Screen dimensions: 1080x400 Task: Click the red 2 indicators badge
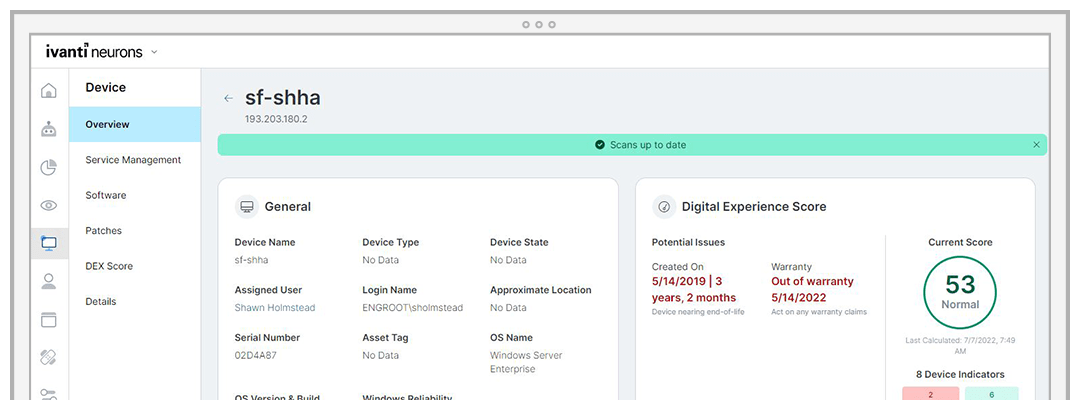coord(931,394)
